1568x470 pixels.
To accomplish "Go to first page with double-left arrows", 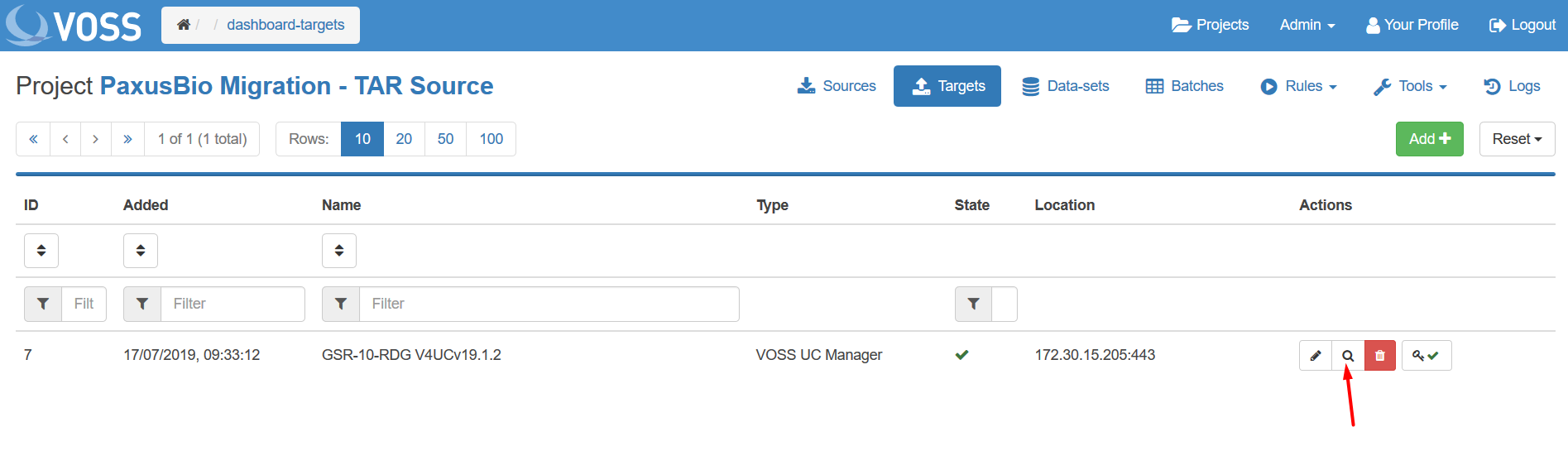I will pos(33,139).
